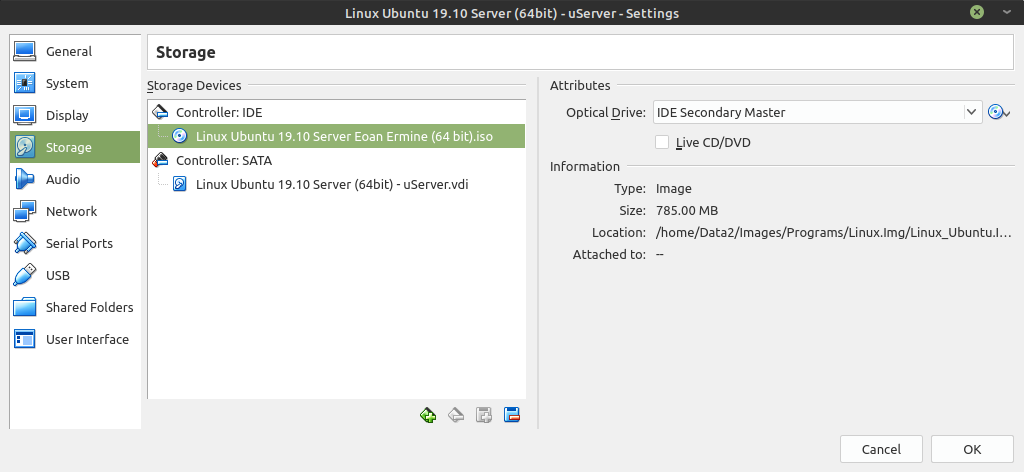Screen dimensions: 1024x472
Task: Select the uServer.vdi hard disk
Action: point(336,184)
